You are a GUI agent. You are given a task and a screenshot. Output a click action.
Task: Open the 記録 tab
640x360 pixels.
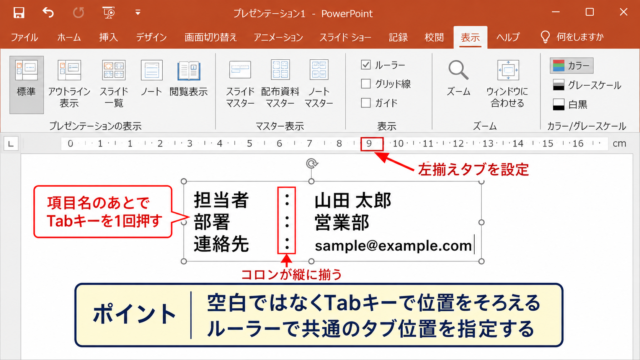tap(398, 38)
